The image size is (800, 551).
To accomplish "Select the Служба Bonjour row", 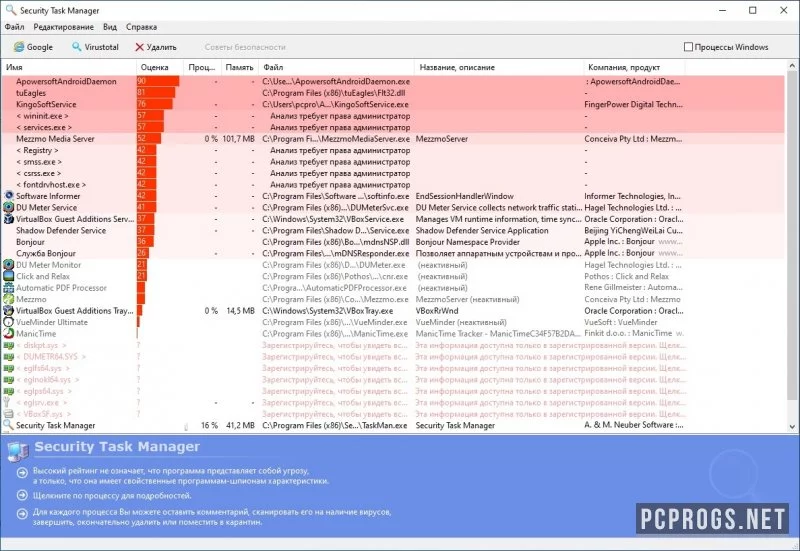I will 393,254.
